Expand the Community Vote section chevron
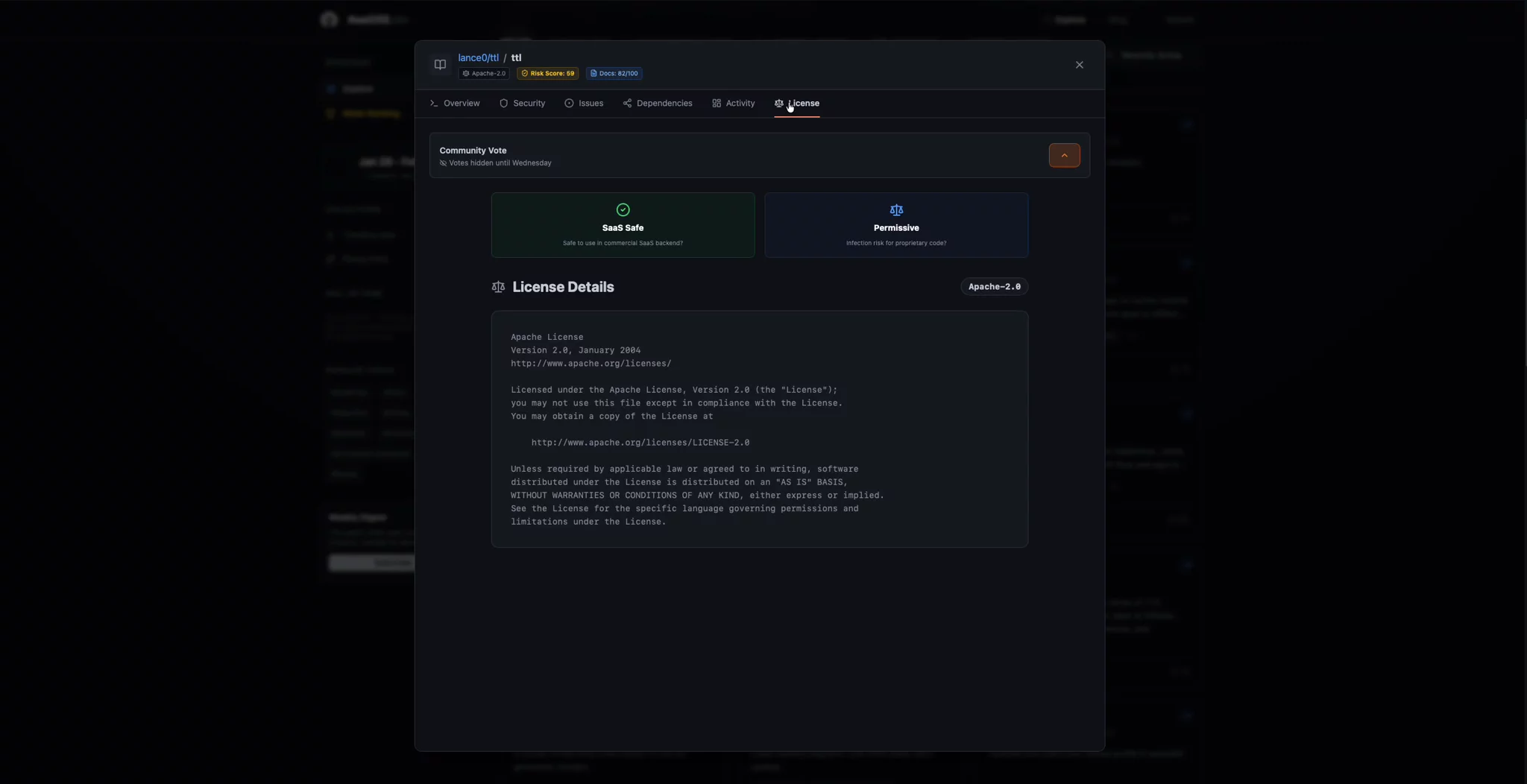Viewport: 1527px width, 784px height. 1063,155
